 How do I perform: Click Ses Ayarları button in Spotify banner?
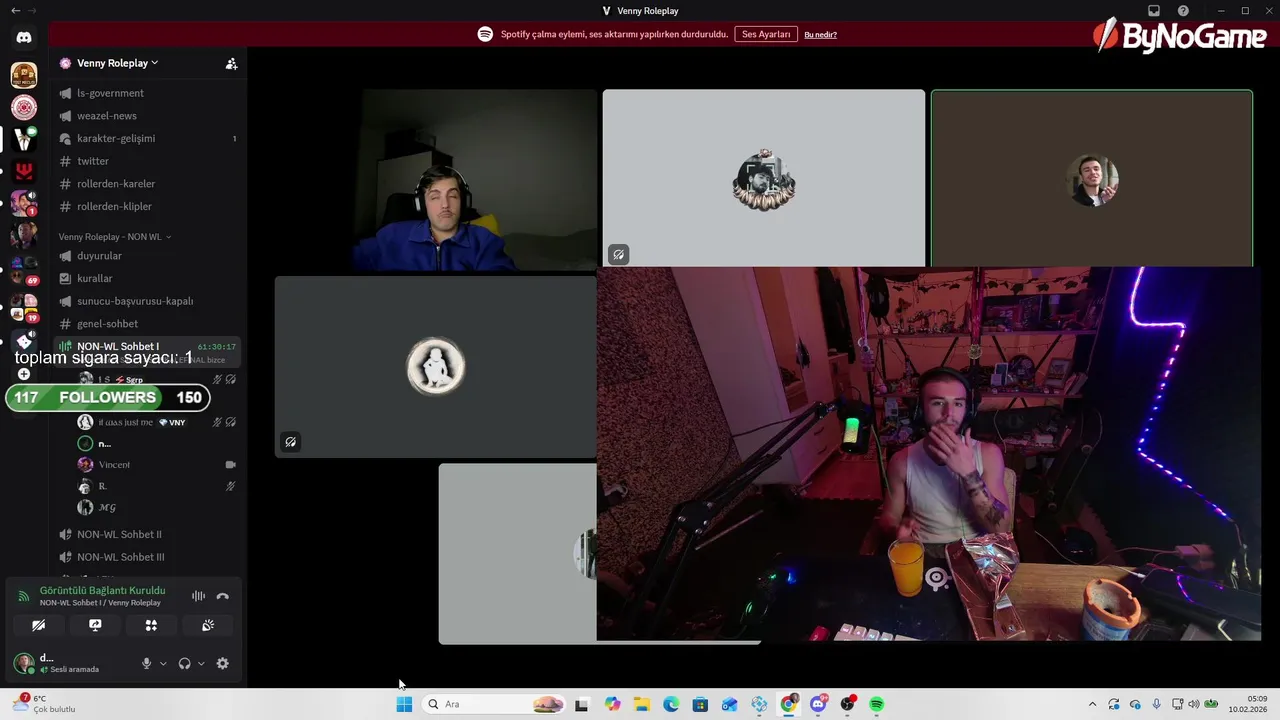pos(766,34)
